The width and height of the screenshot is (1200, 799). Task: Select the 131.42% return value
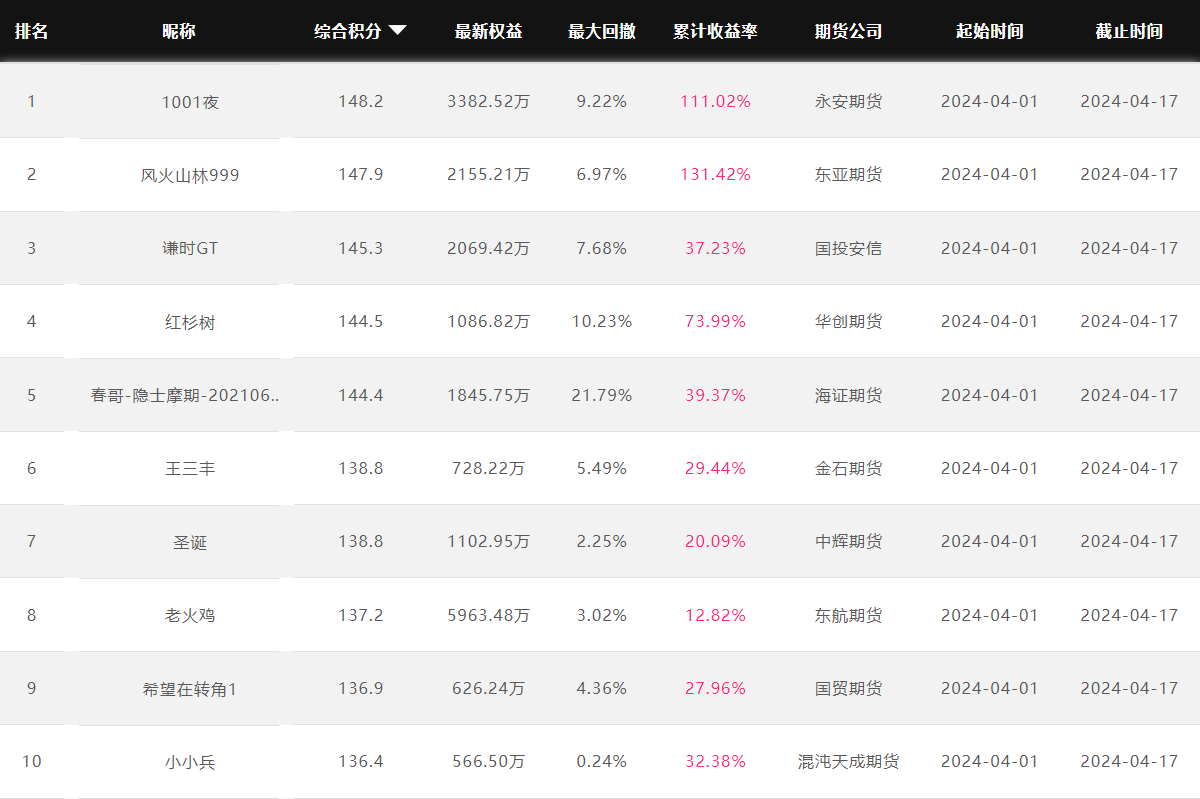click(715, 174)
